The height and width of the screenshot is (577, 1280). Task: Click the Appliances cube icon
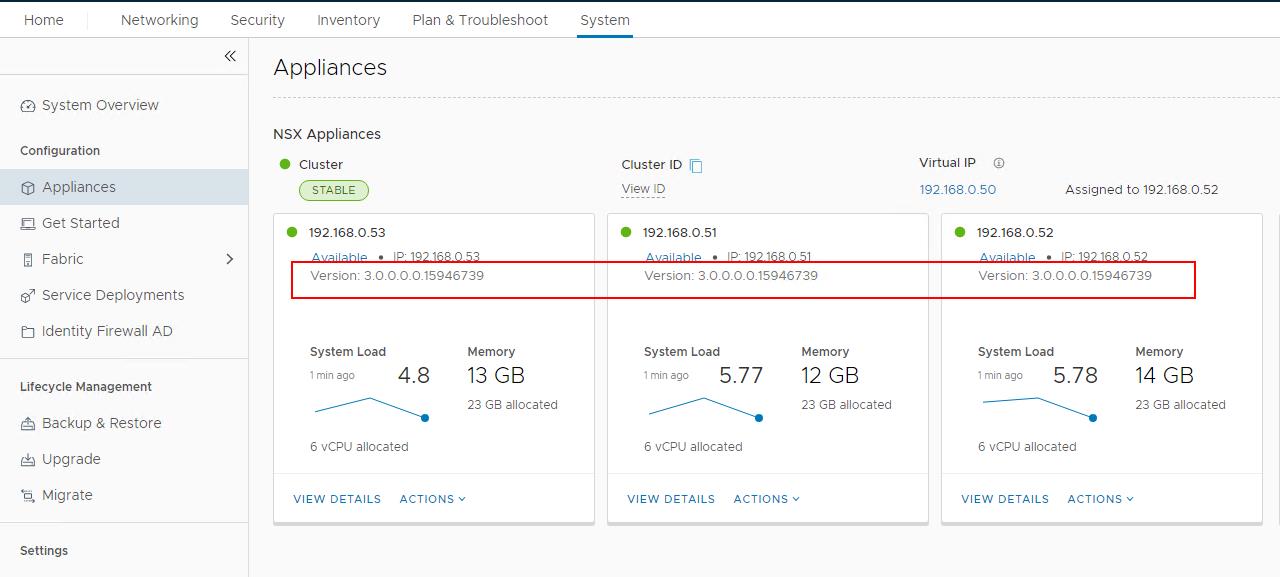click(x=28, y=188)
